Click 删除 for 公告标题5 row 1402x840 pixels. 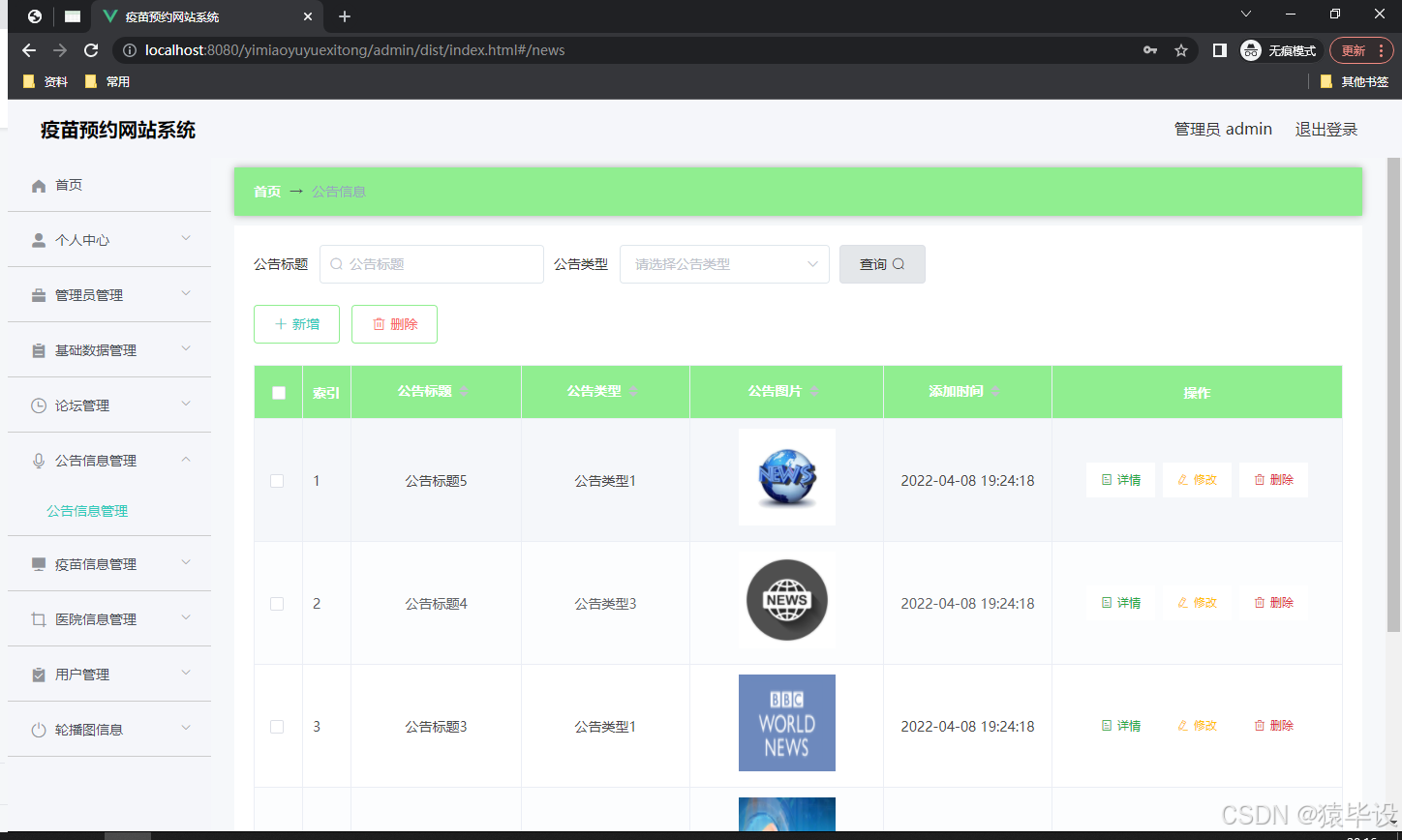[1273, 480]
